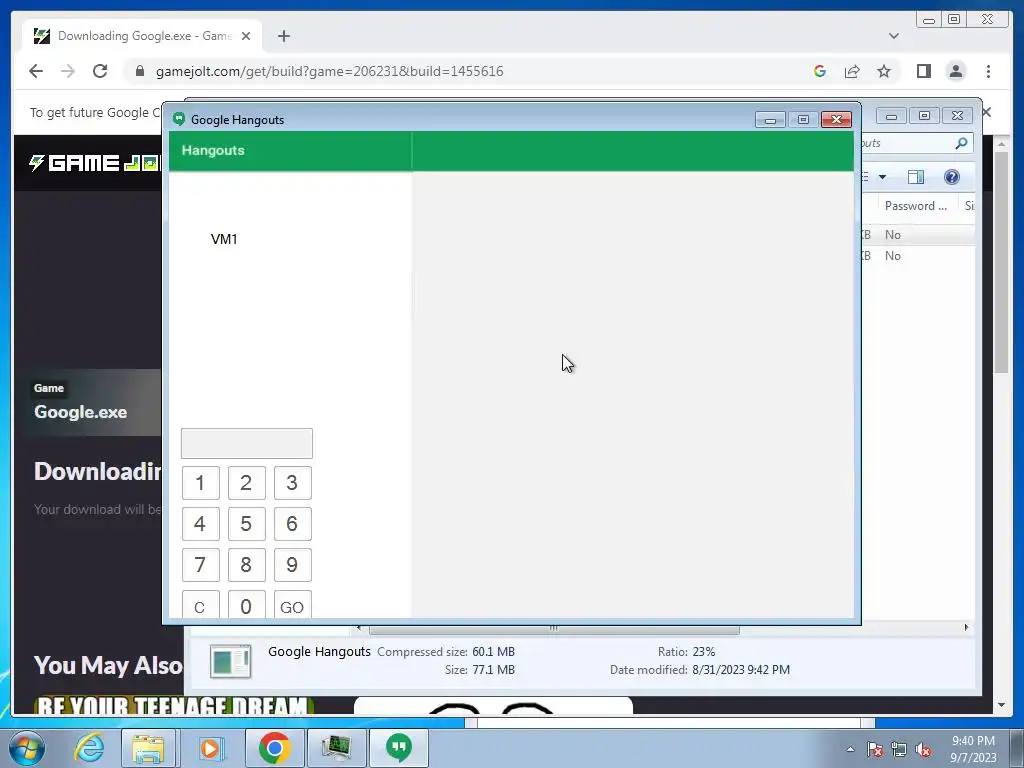The image size is (1024, 768).
Task: Select the VM1 contact in Hangouts
Action: (224, 239)
